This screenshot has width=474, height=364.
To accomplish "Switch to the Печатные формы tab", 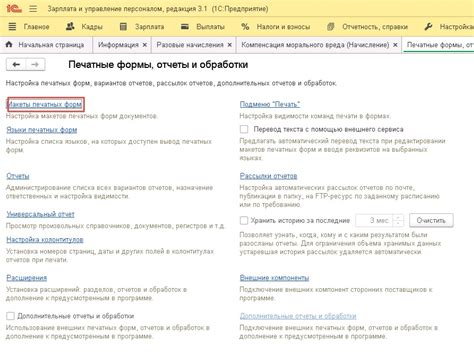I will click(x=440, y=45).
